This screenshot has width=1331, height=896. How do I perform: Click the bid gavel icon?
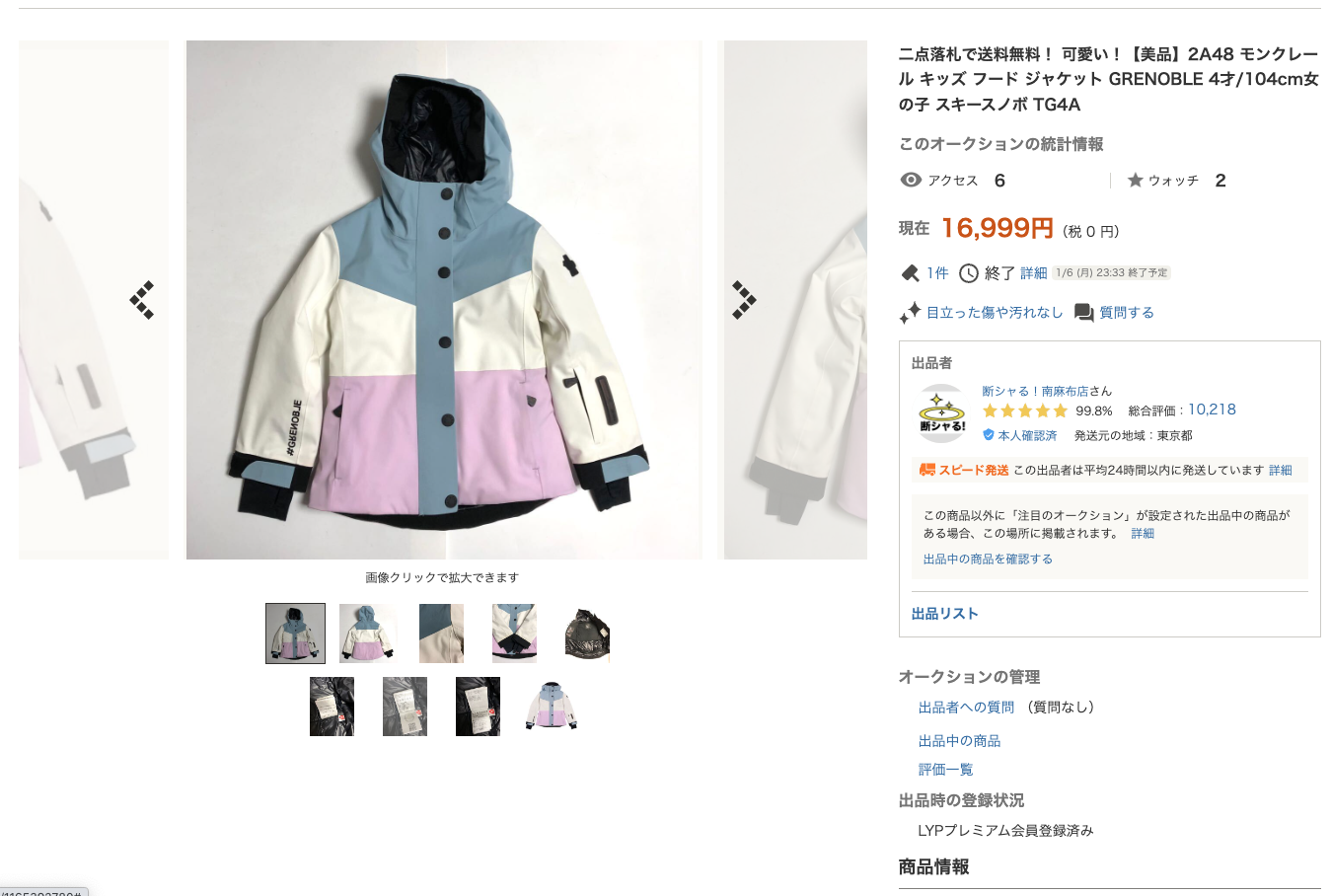click(910, 273)
